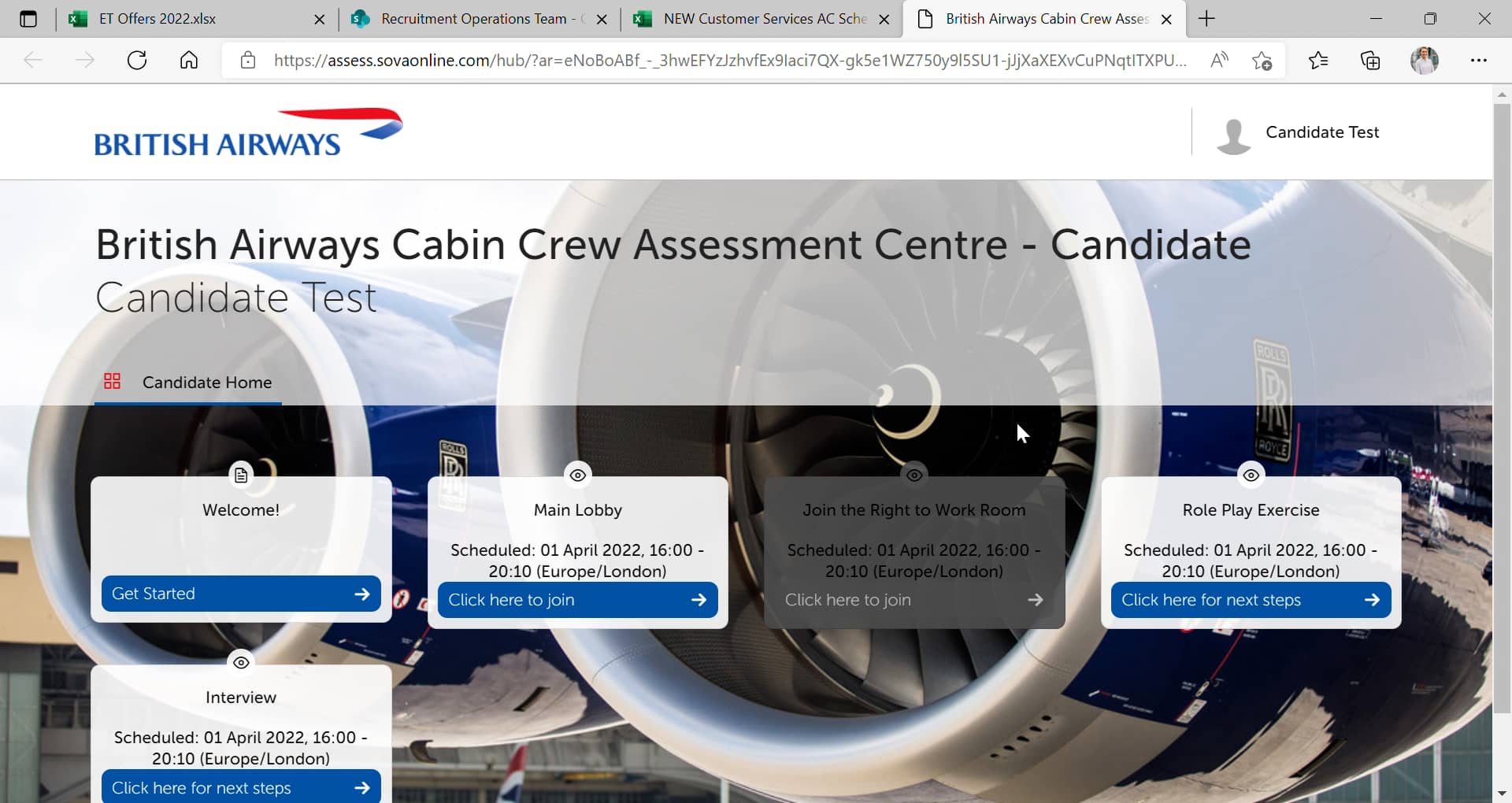
Task: Toggle the favorites star for this page
Action: pyautogui.click(x=1262, y=60)
